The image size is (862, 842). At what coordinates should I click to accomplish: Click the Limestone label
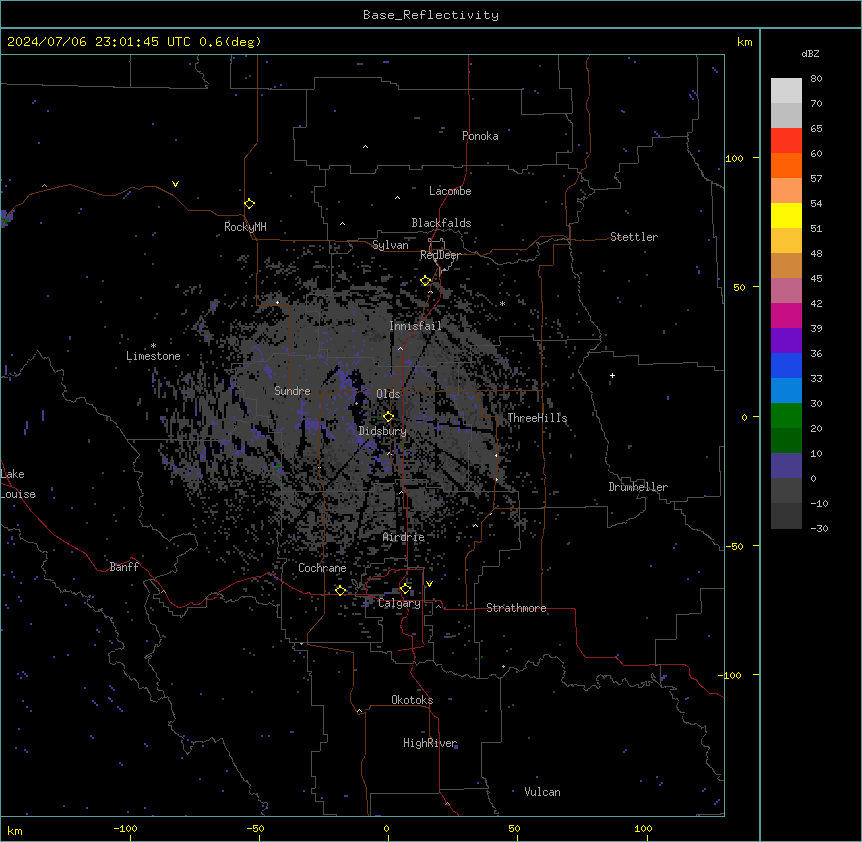pyautogui.click(x=153, y=356)
